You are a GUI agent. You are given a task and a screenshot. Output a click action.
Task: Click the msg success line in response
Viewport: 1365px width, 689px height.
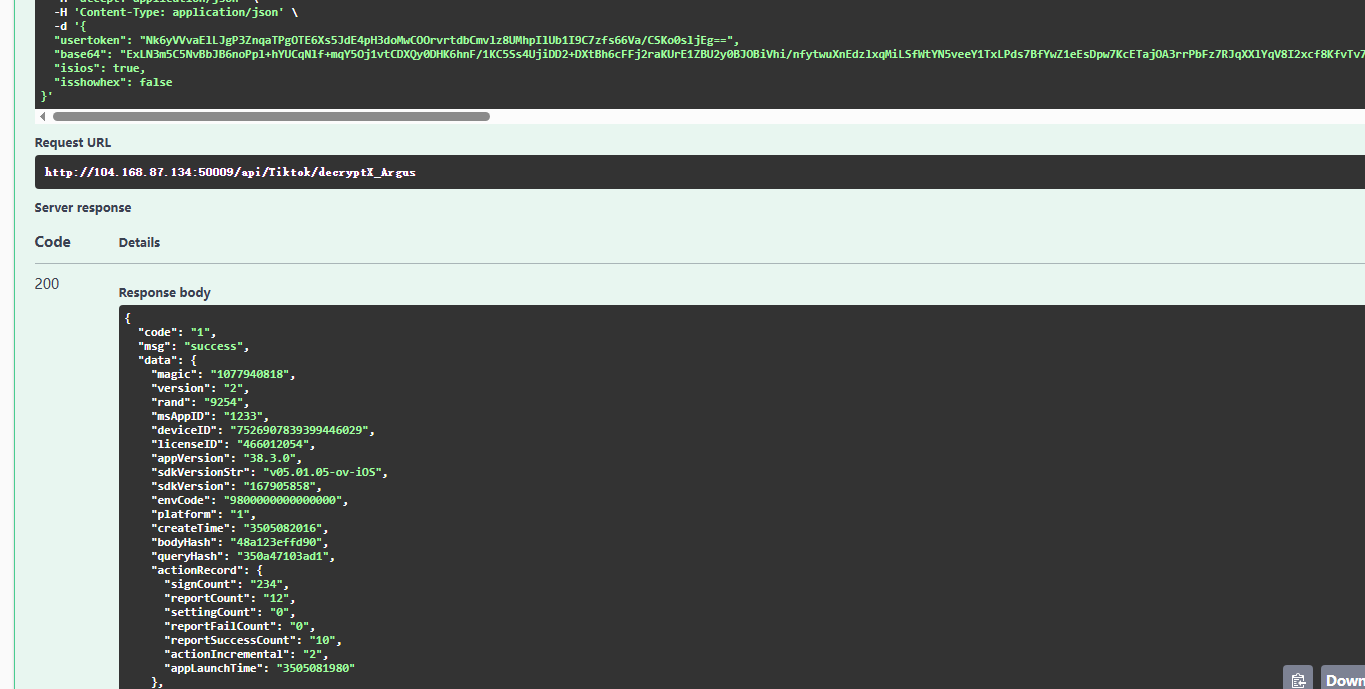[x=192, y=346]
